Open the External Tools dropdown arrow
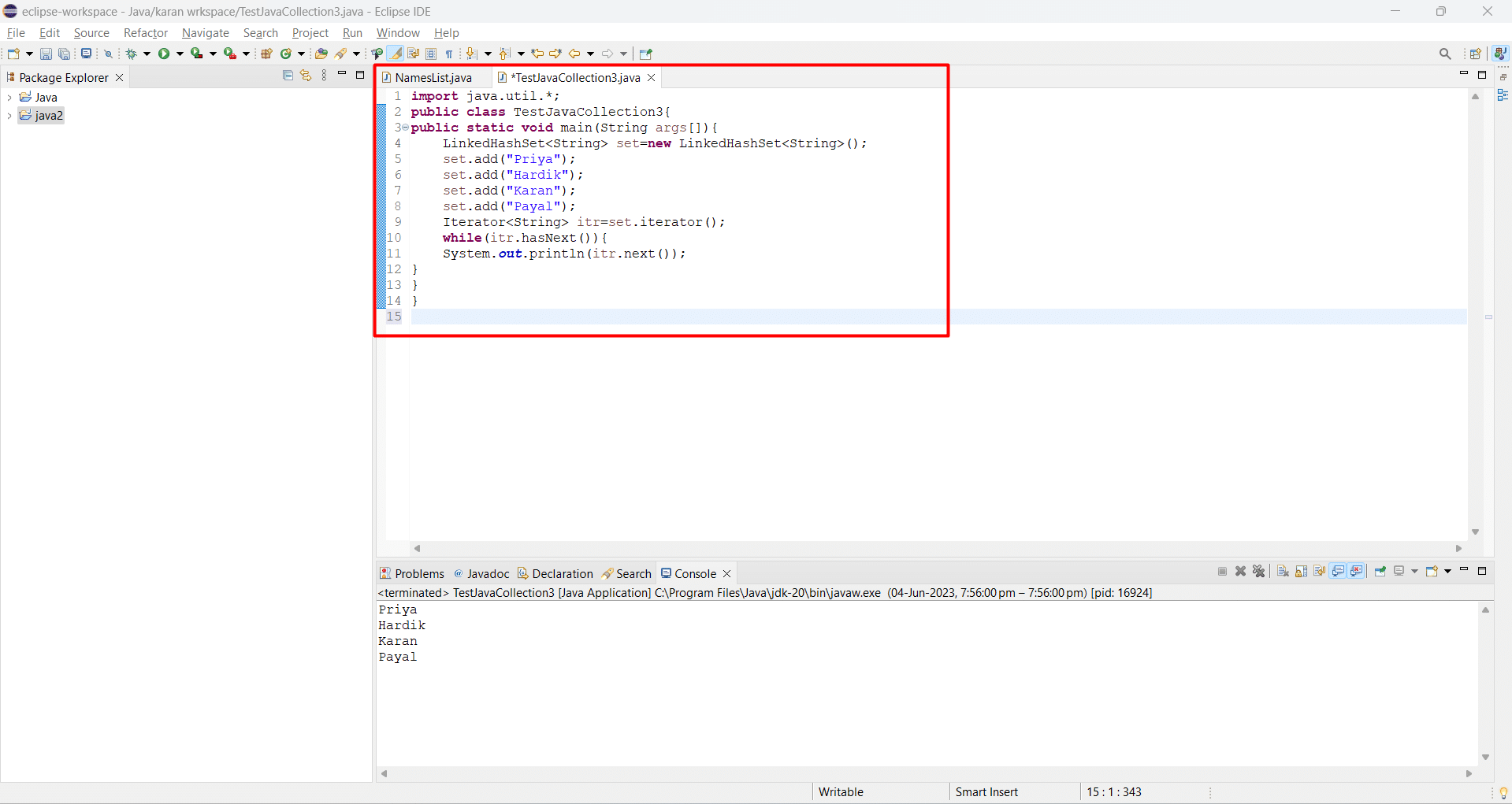This screenshot has height=804, width=1512. [246, 54]
